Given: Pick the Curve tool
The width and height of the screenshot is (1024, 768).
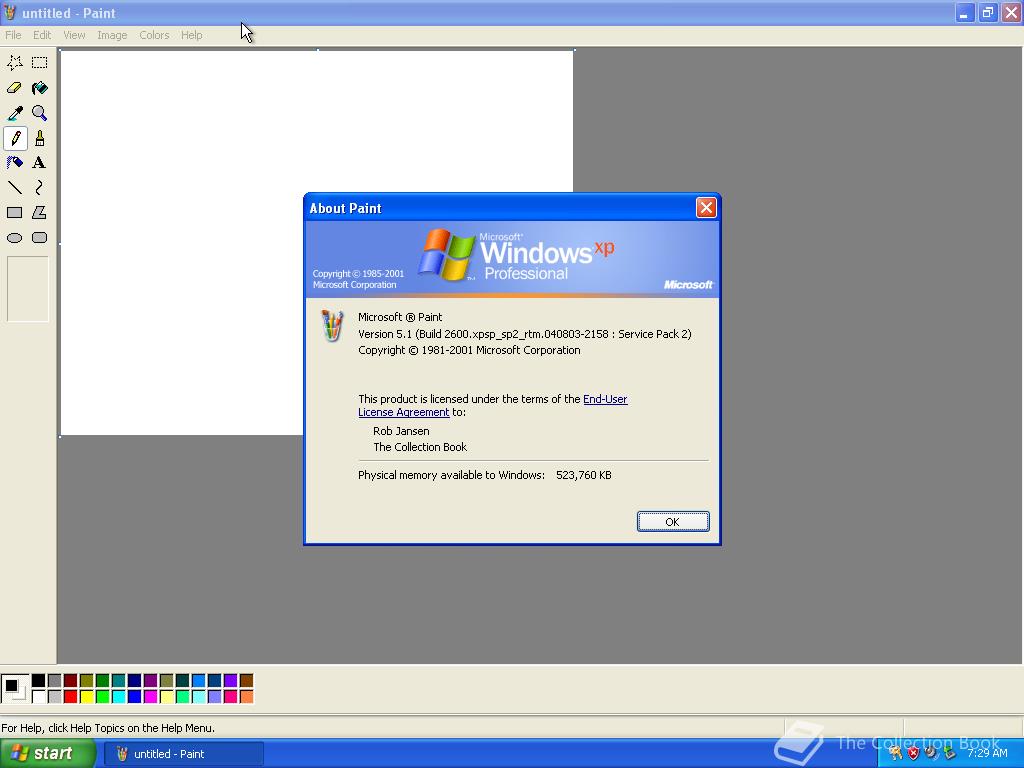Looking at the screenshot, I should tap(40, 188).
